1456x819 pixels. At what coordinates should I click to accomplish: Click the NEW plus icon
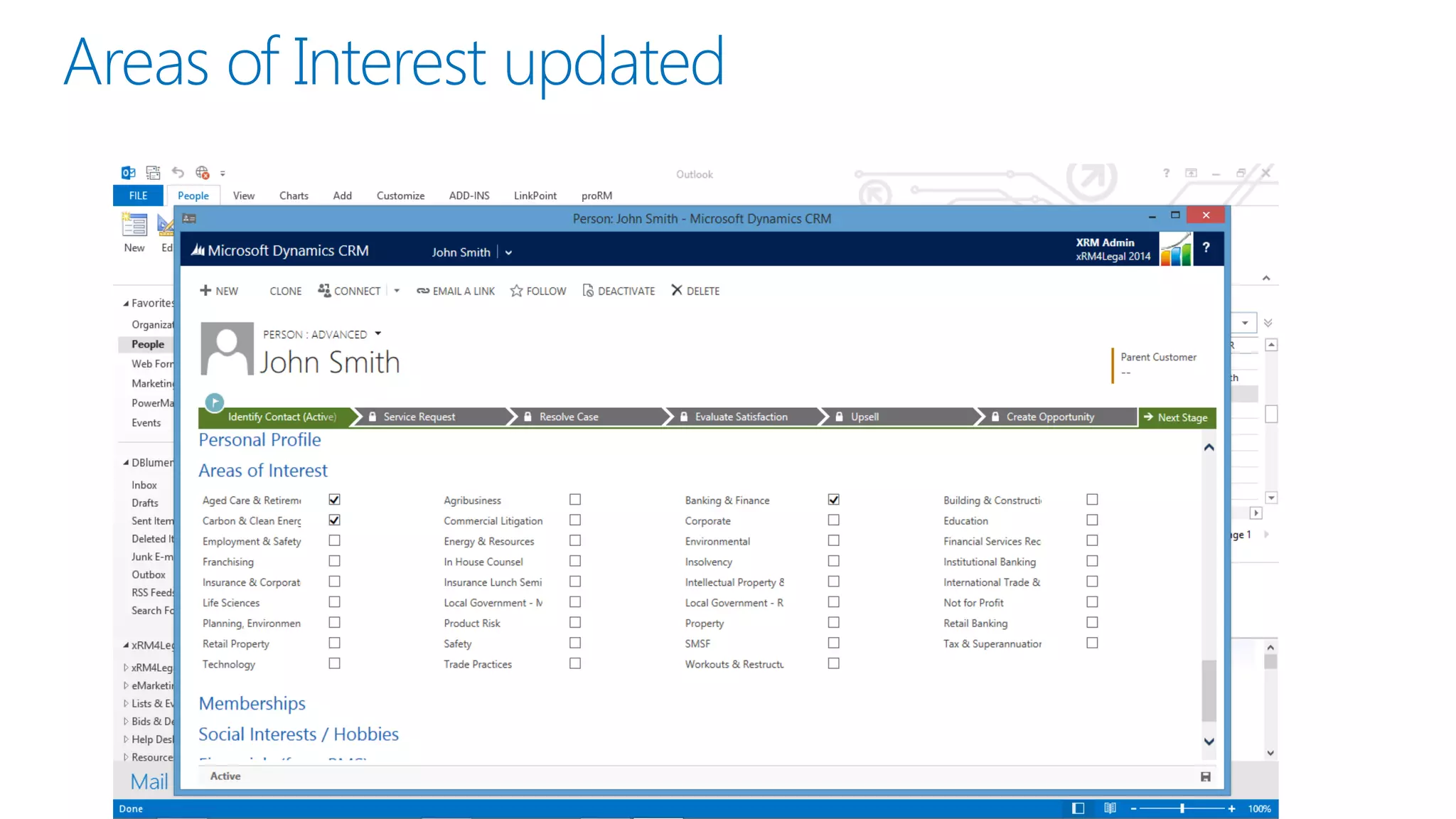[x=205, y=290]
